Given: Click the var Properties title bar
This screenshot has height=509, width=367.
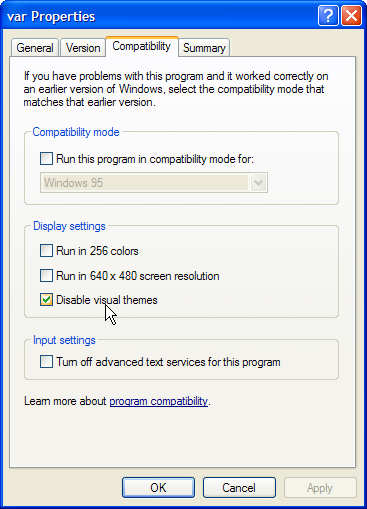Looking at the screenshot, I should (160, 16).
